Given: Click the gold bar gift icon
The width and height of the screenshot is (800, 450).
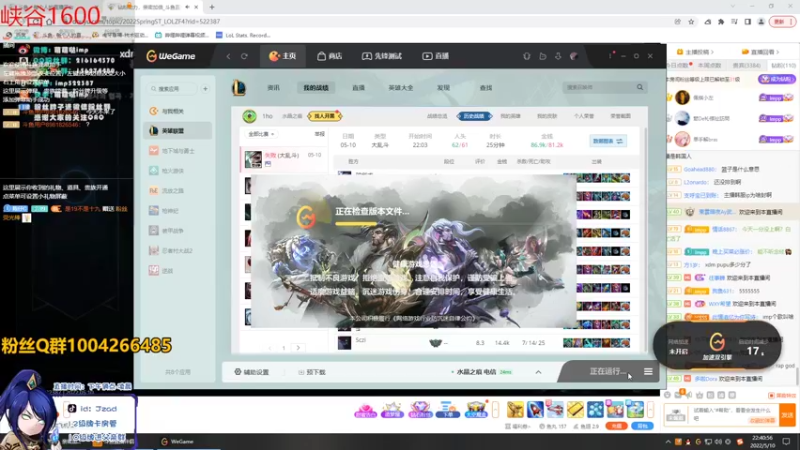Looking at the screenshot, I should (575, 409).
